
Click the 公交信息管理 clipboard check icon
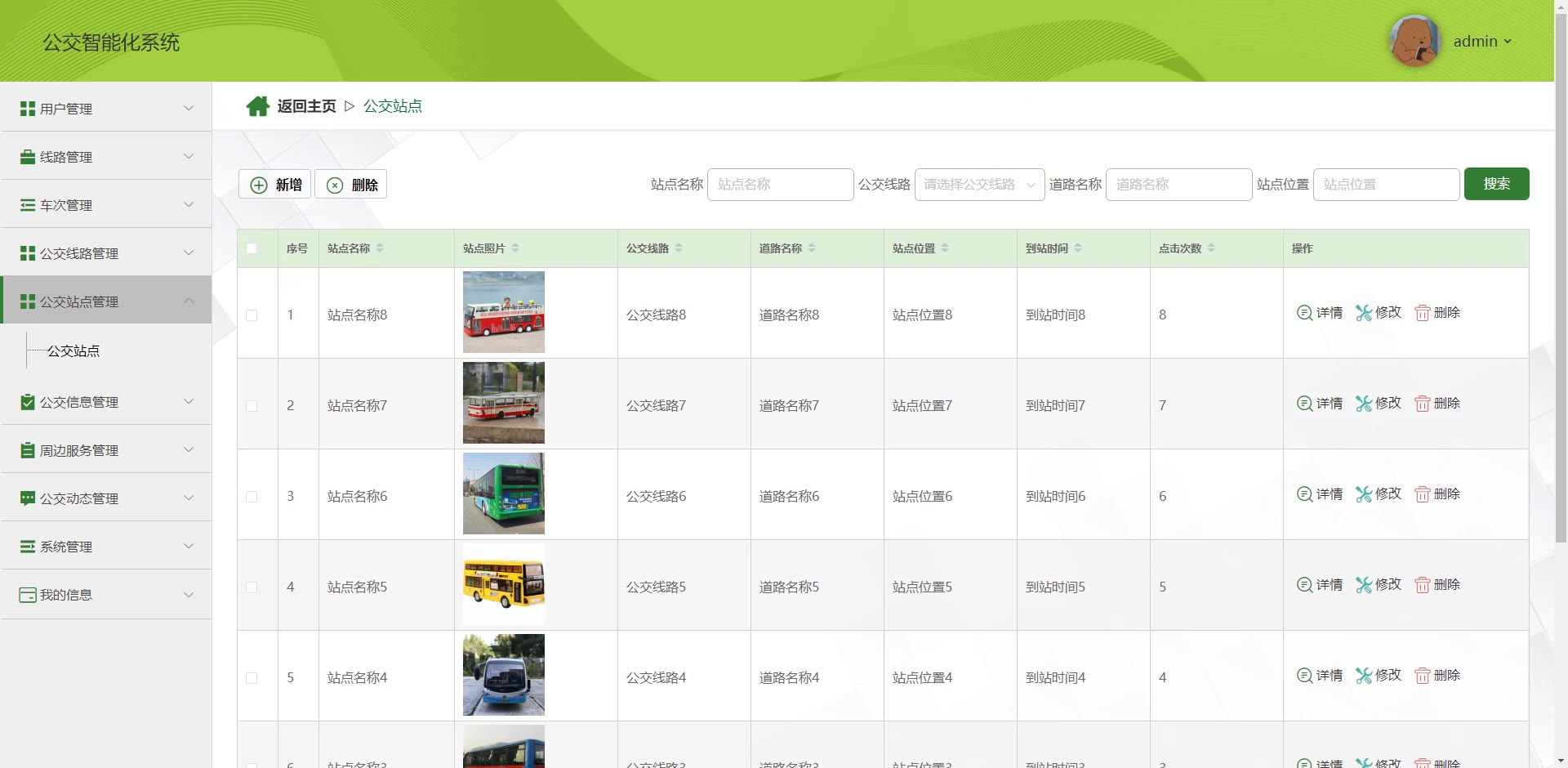tap(28, 402)
